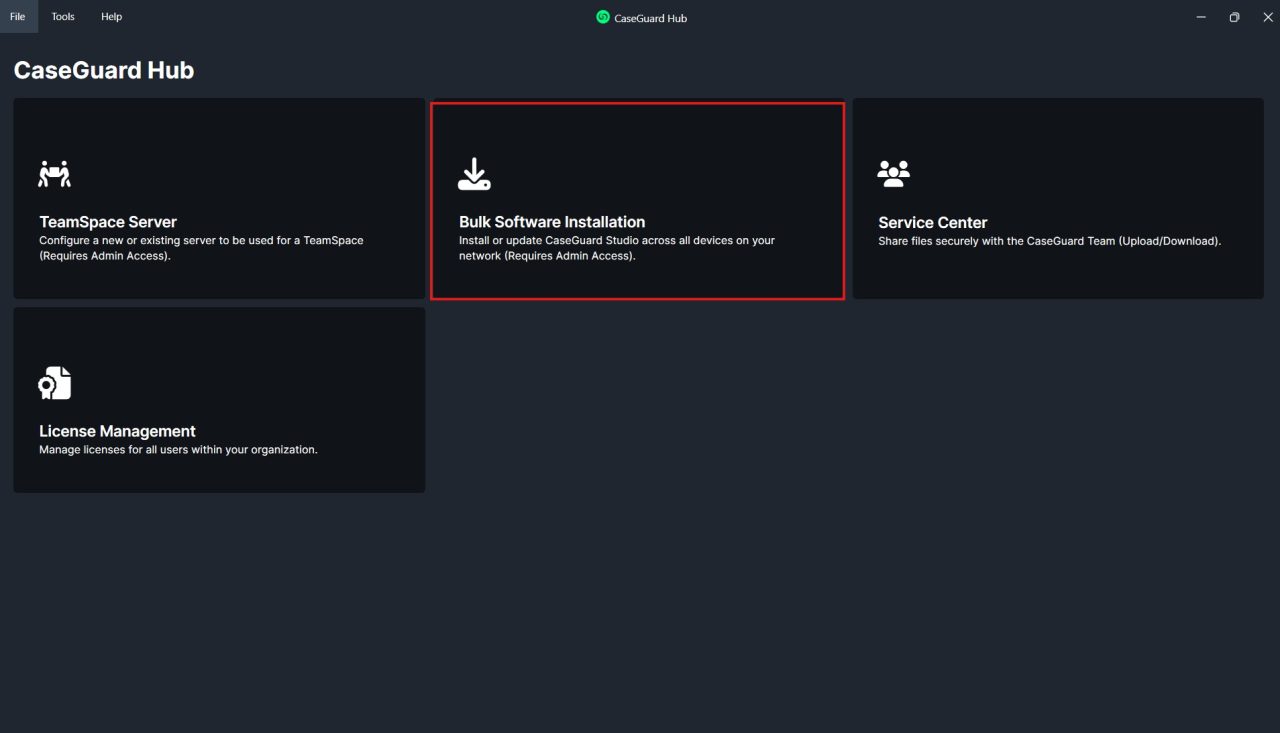Click the CaseGuard Hub title bar text
1280x733 pixels.
pos(651,18)
